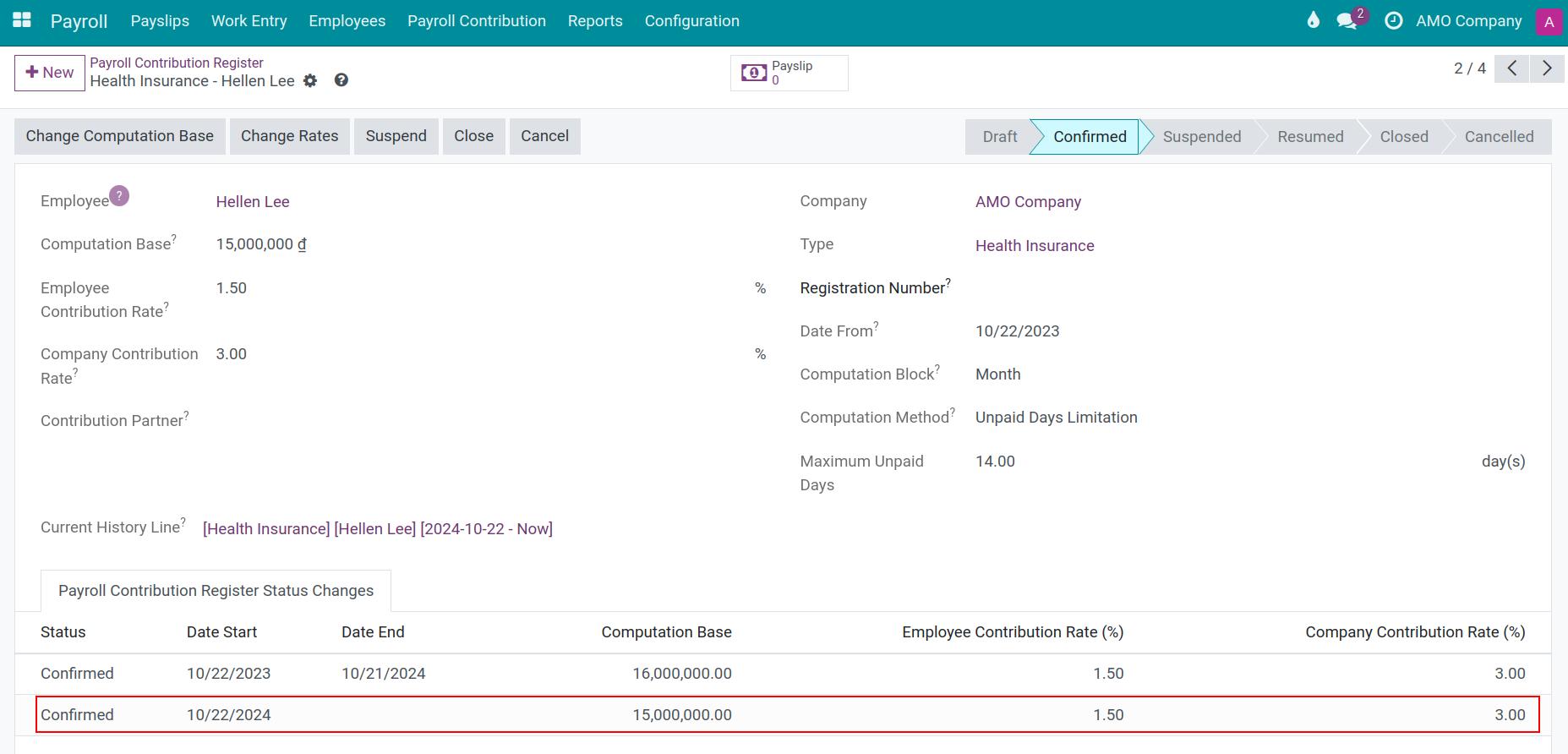The width and height of the screenshot is (1568, 754).
Task: Set status to Suspended in status bar
Action: 1201,137
